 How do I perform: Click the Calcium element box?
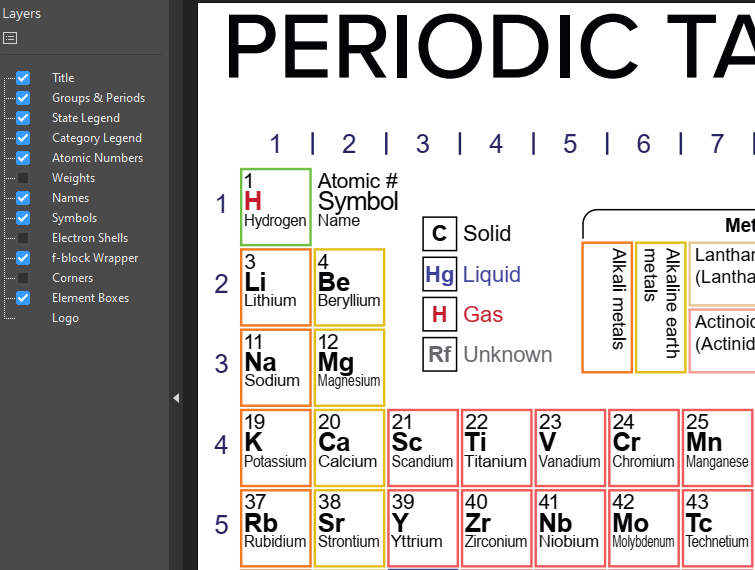[x=350, y=448]
